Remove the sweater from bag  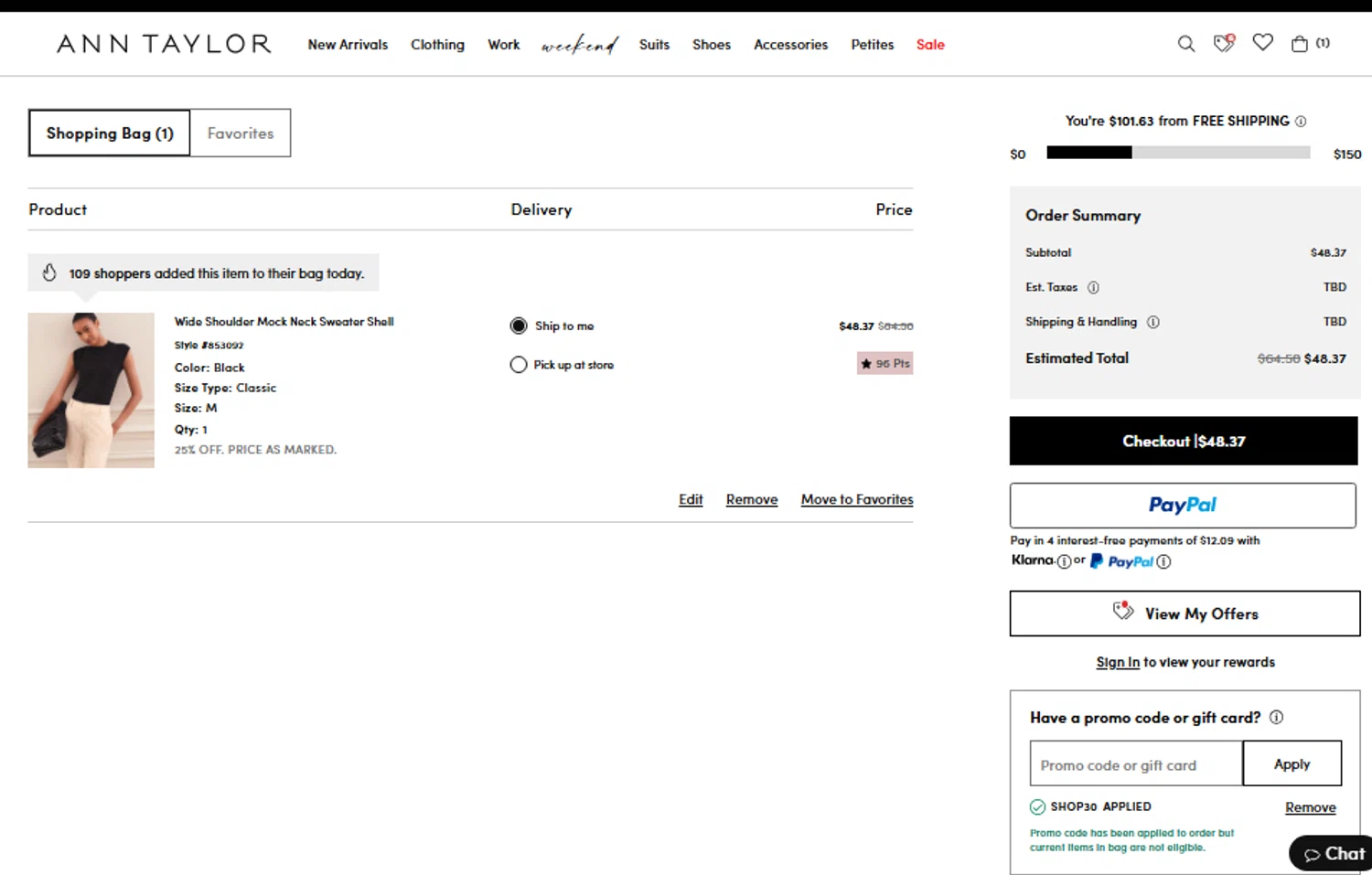(752, 499)
